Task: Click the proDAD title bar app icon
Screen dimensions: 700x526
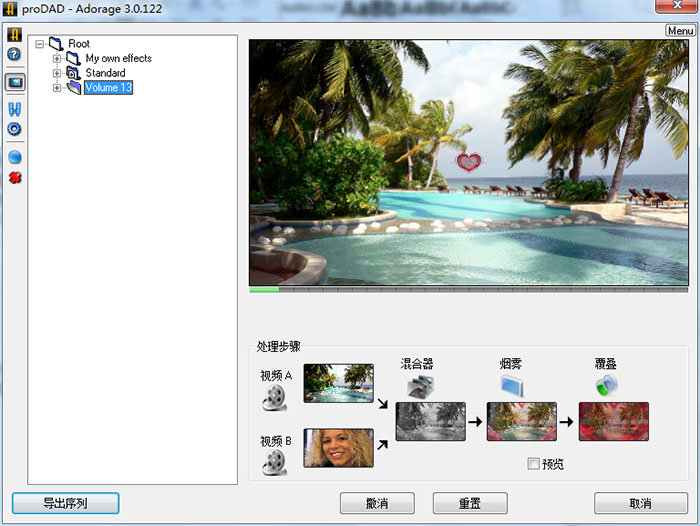Action: pyautogui.click(x=10, y=8)
